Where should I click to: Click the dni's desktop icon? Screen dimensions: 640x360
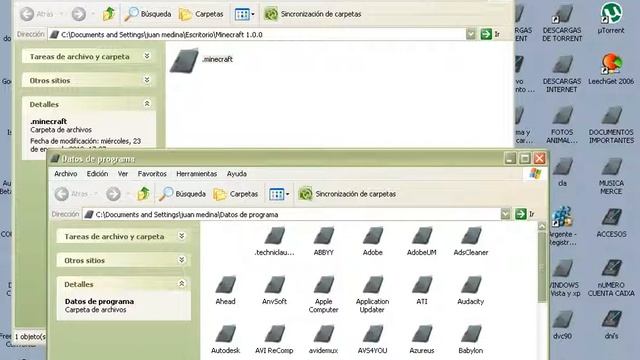coord(611,324)
